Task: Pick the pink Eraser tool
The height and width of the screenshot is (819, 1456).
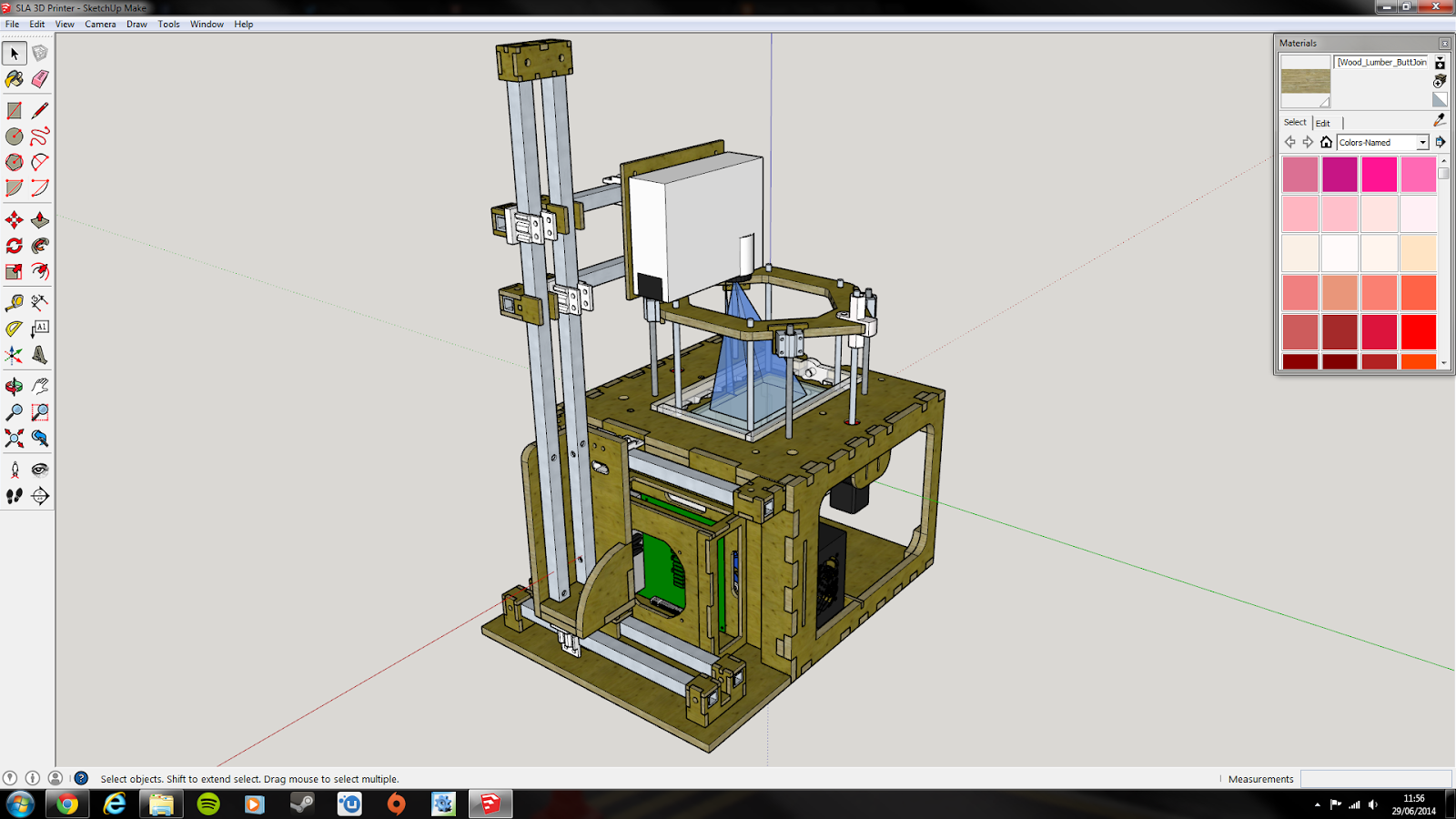Action: [40, 79]
